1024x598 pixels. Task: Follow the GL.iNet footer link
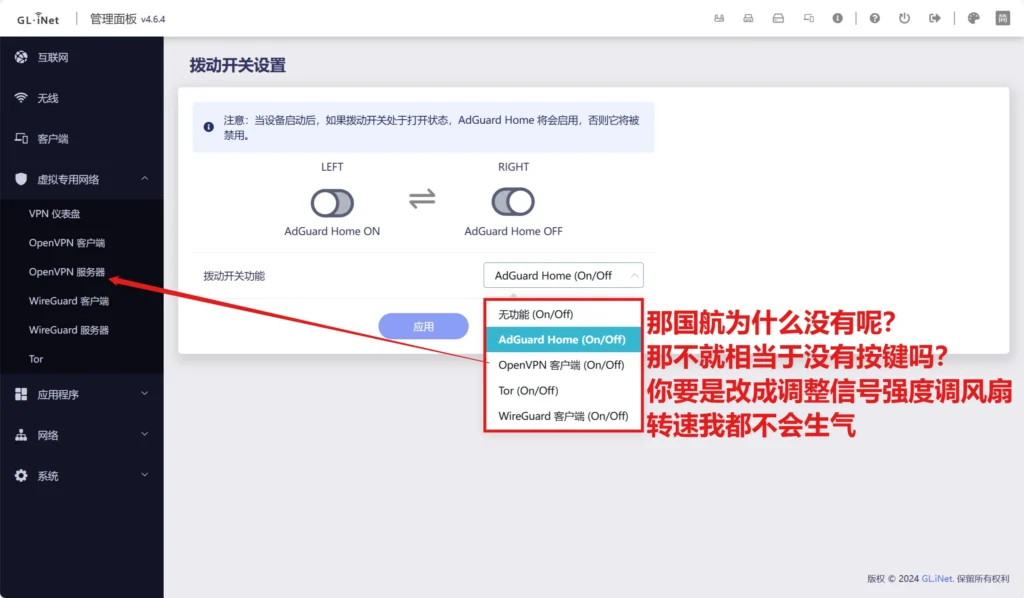point(938,578)
